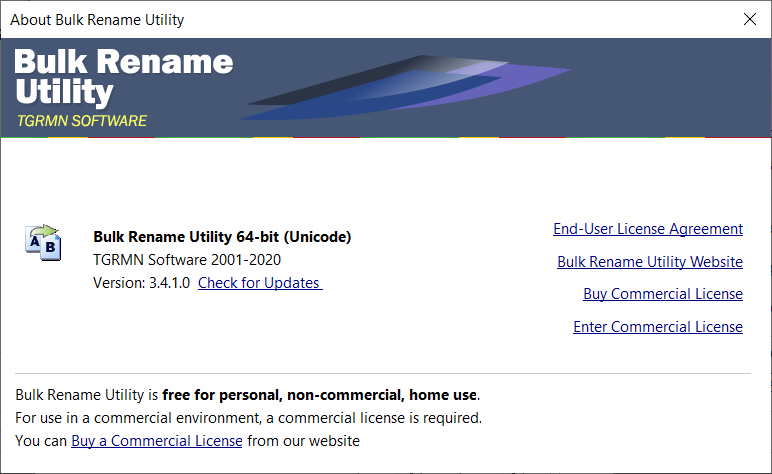Click the Enter Commercial License link

click(658, 327)
